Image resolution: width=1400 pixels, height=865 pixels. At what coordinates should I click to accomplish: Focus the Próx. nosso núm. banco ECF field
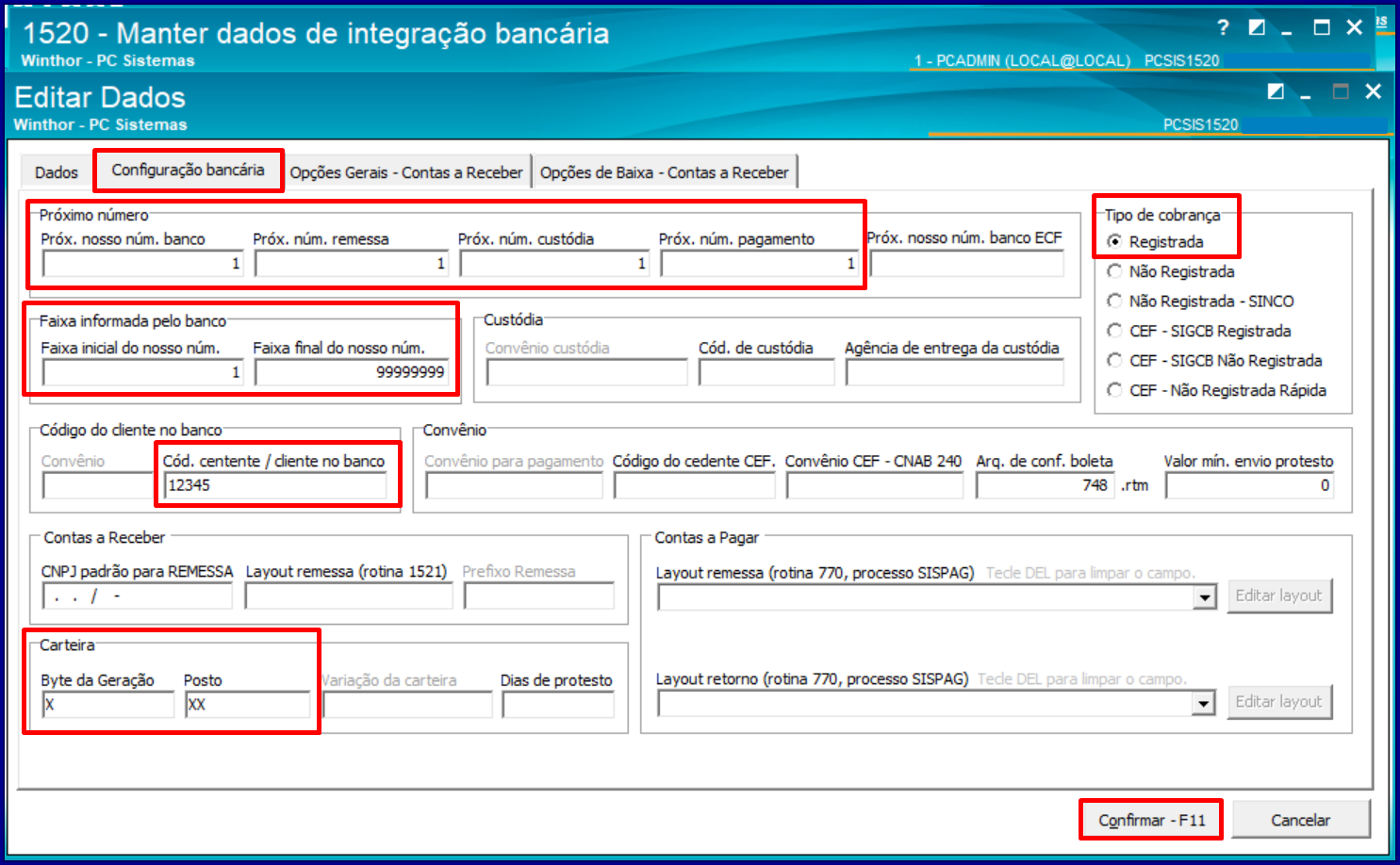pyautogui.click(x=967, y=264)
